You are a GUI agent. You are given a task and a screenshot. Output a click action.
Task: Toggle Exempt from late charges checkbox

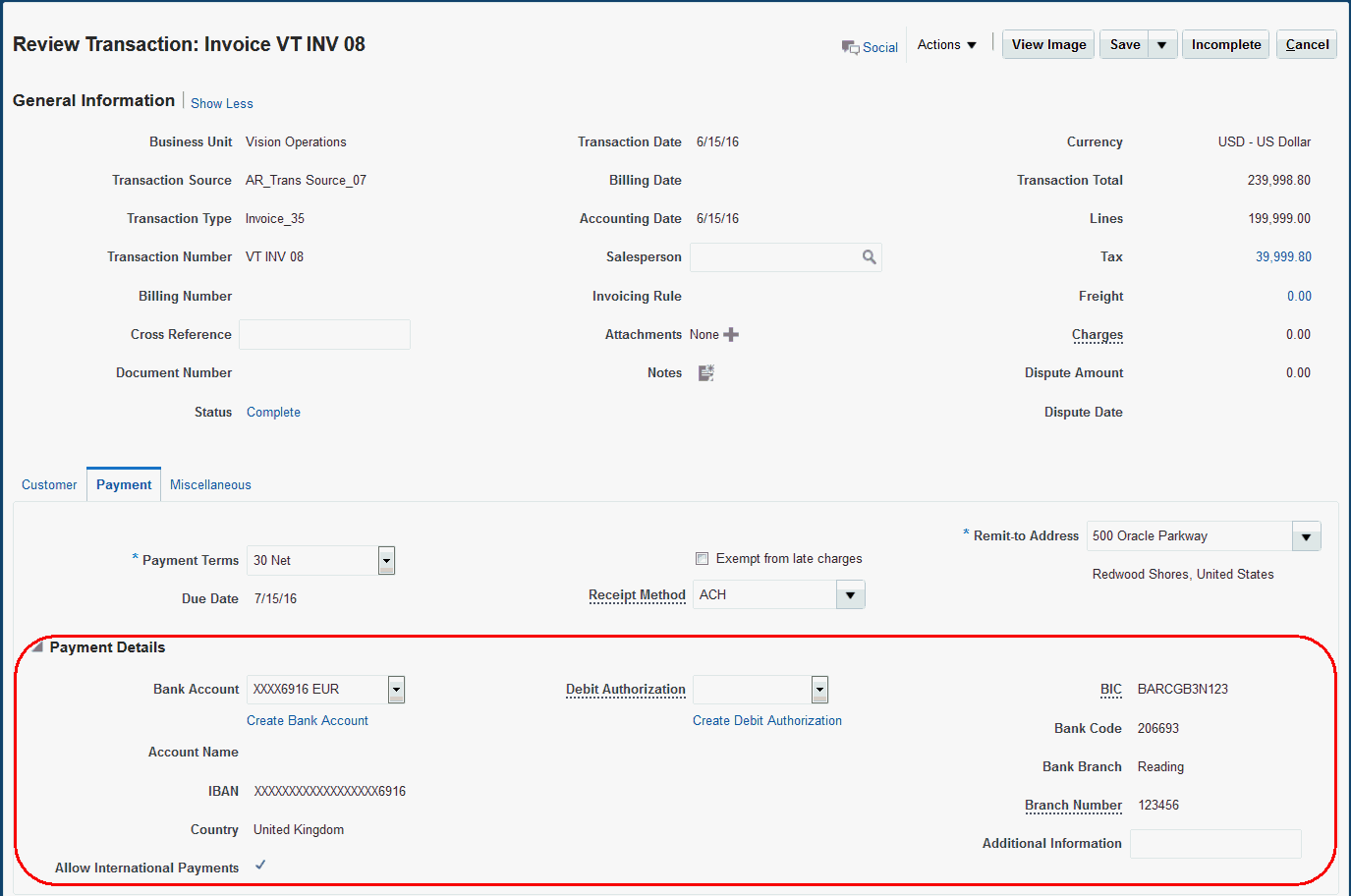click(x=703, y=559)
